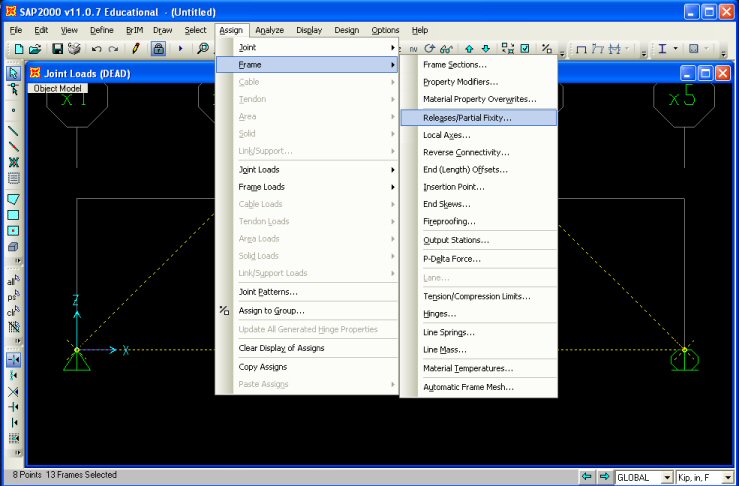Select the Quick Draw Secondary Beams tool
Image resolution: width=739 pixels, height=486 pixels.
(13, 179)
